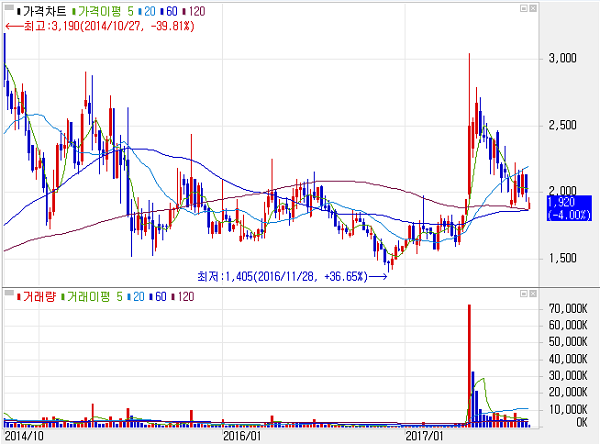The width and height of the screenshot is (600, 444).
Task: Click the 최고:3,190 high price annotation
Action: [x=100, y=26]
